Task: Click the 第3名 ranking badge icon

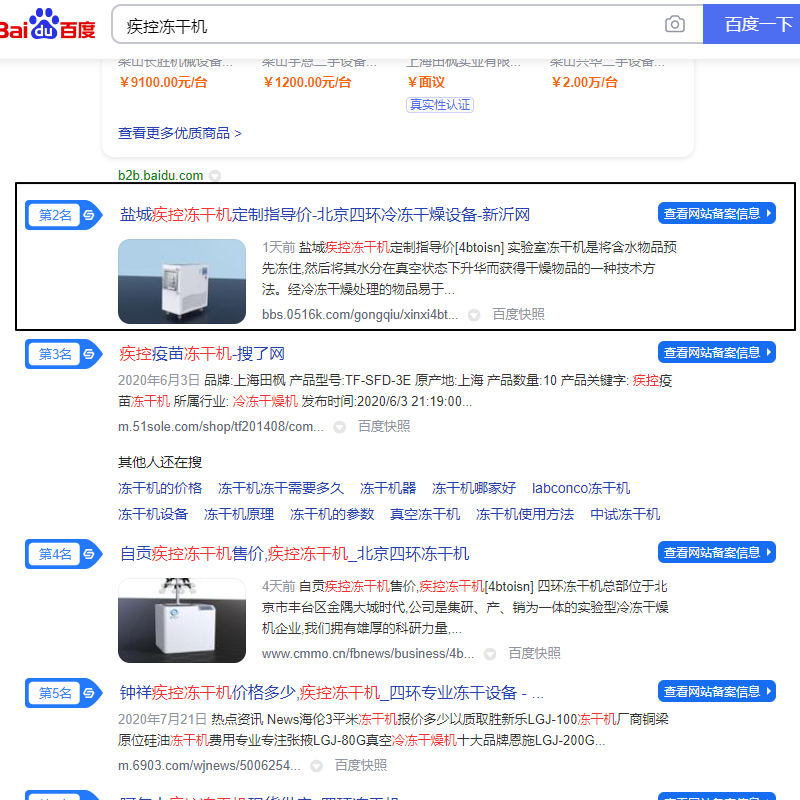Action: pyautogui.click(x=63, y=354)
